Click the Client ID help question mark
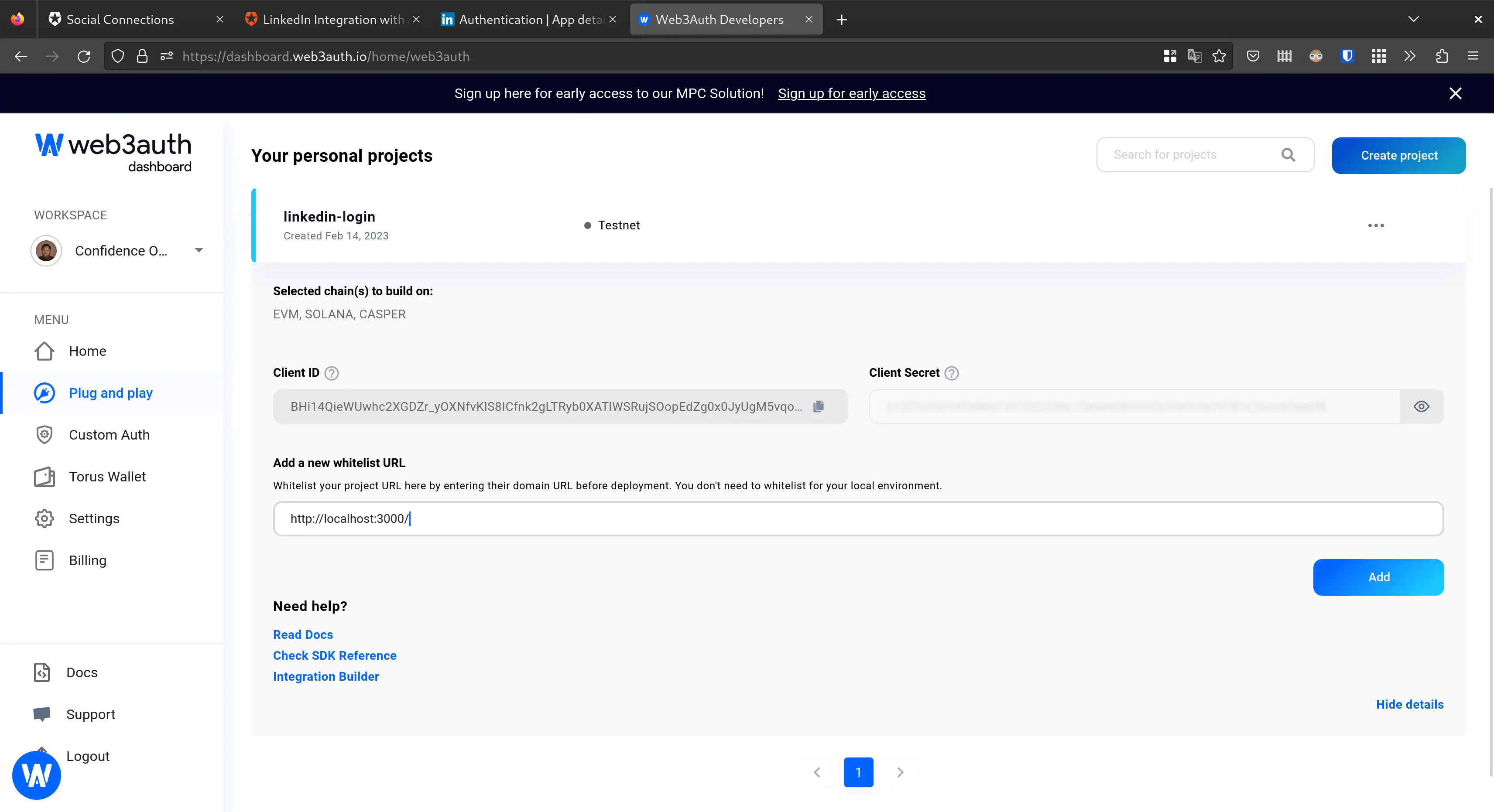This screenshot has width=1494, height=812. tap(331, 373)
